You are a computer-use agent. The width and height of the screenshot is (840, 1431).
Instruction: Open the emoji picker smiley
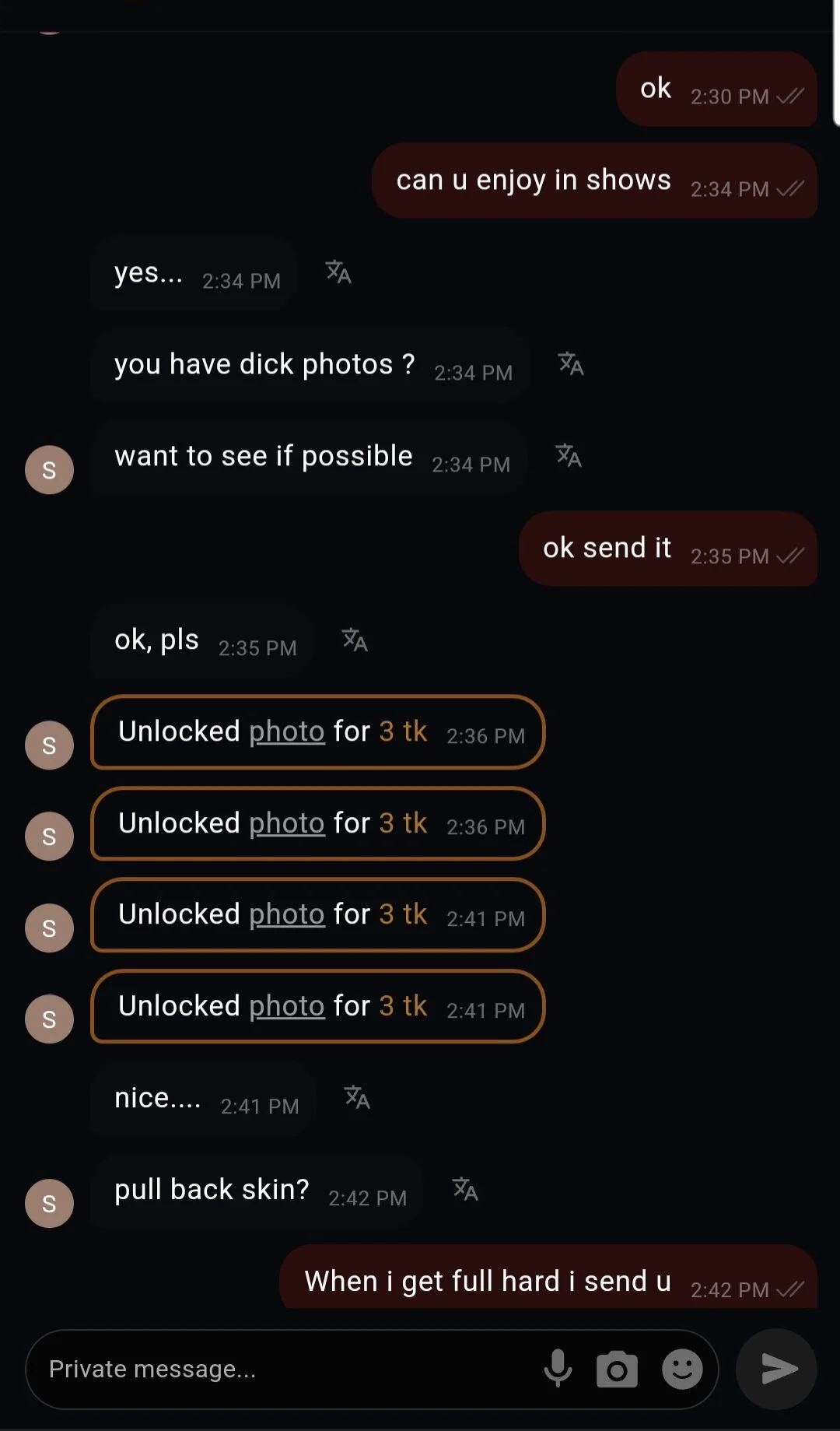(682, 1370)
